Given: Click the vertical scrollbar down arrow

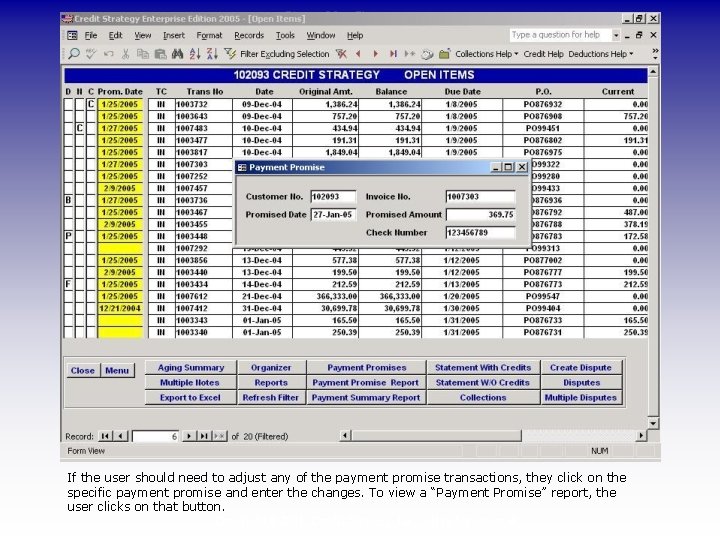Looking at the screenshot, I should [x=653, y=423].
